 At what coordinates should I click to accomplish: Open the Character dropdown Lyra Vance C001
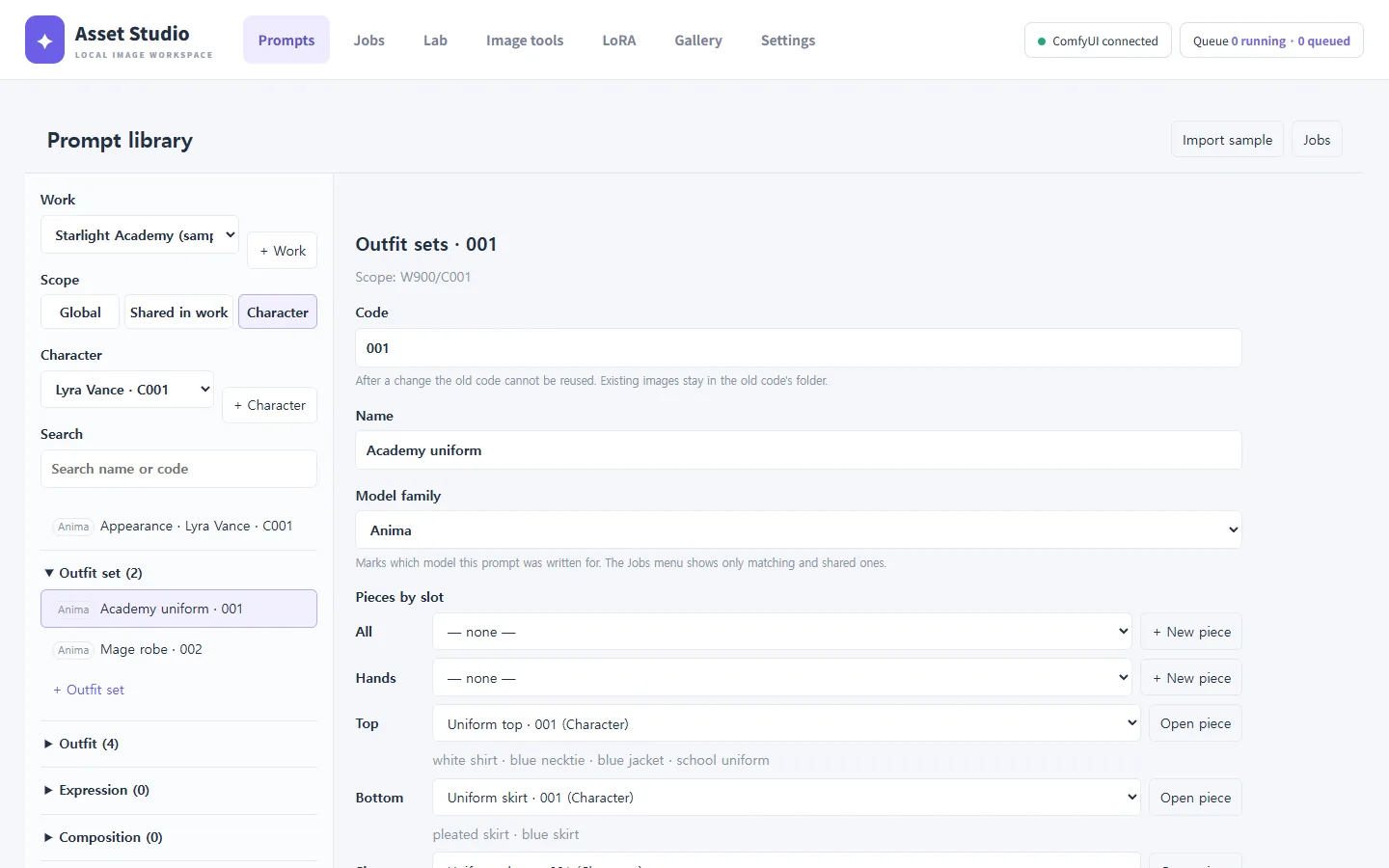pos(127,390)
